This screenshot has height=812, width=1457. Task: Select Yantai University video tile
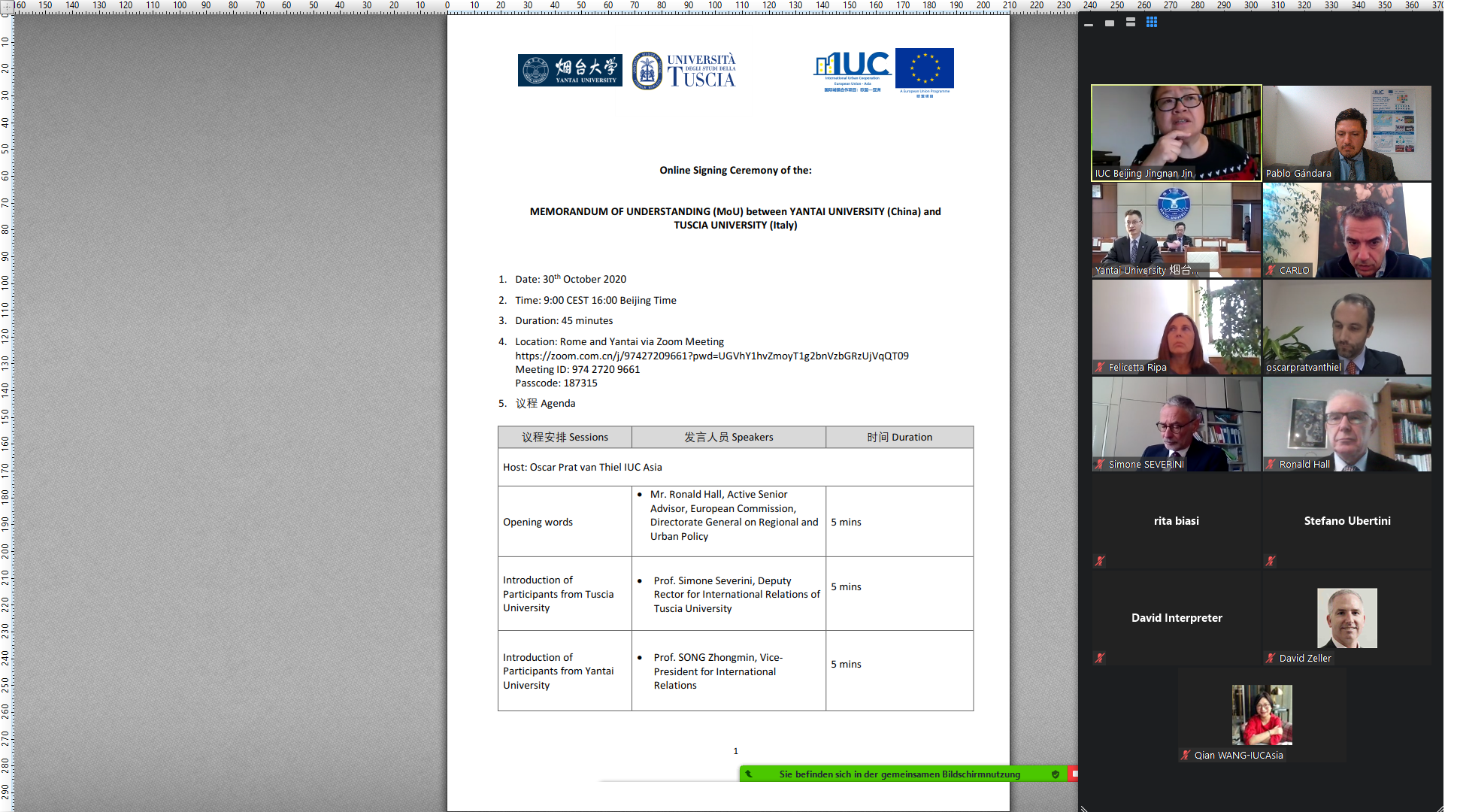pyautogui.click(x=1176, y=229)
